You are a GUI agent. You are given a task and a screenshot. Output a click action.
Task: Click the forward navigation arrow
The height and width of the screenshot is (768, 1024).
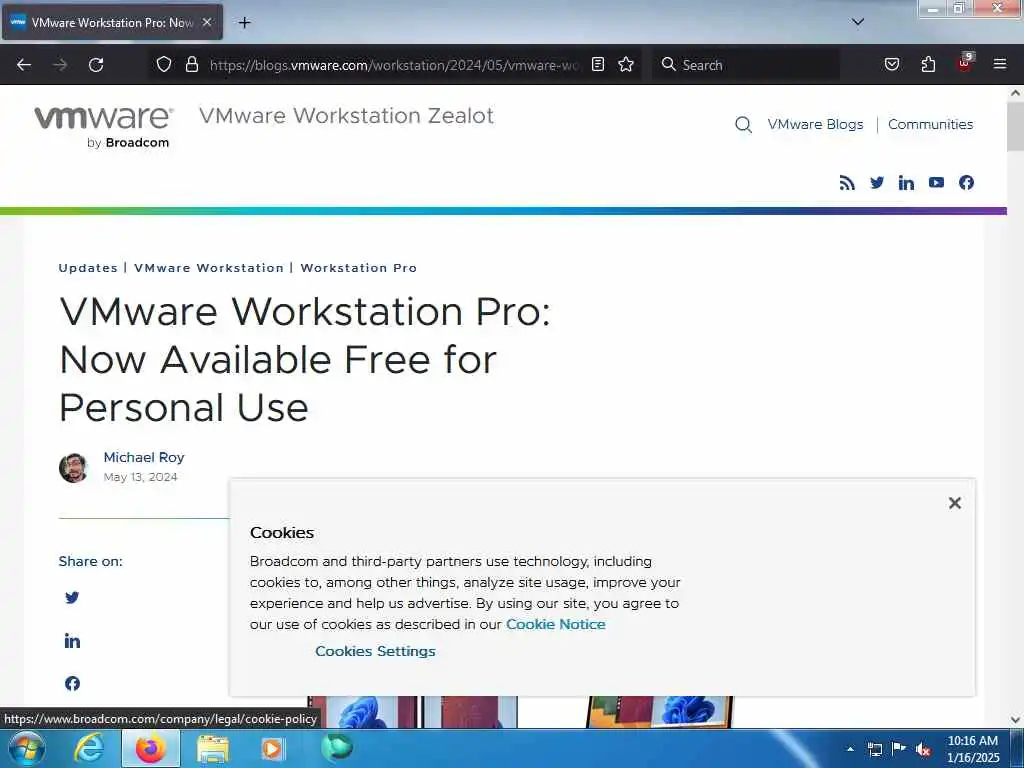[x=60, y=65]
